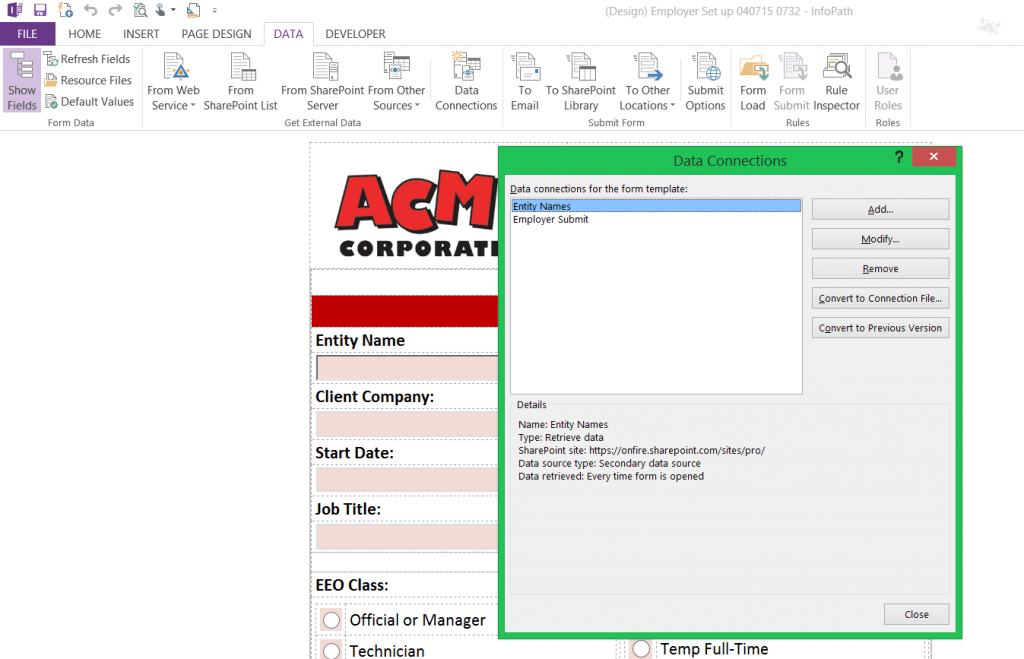Get data From SharePoint Server
Viewport: 1024px width, 659px height.
(323, 82)
